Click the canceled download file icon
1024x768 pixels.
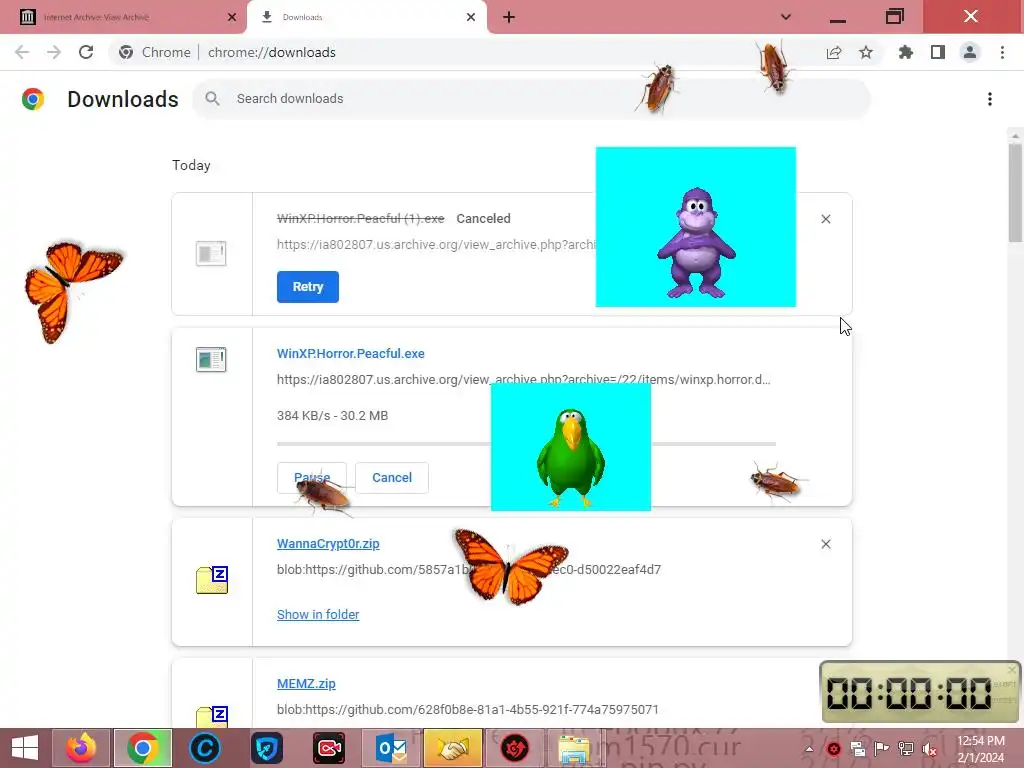tap(211, 253)
